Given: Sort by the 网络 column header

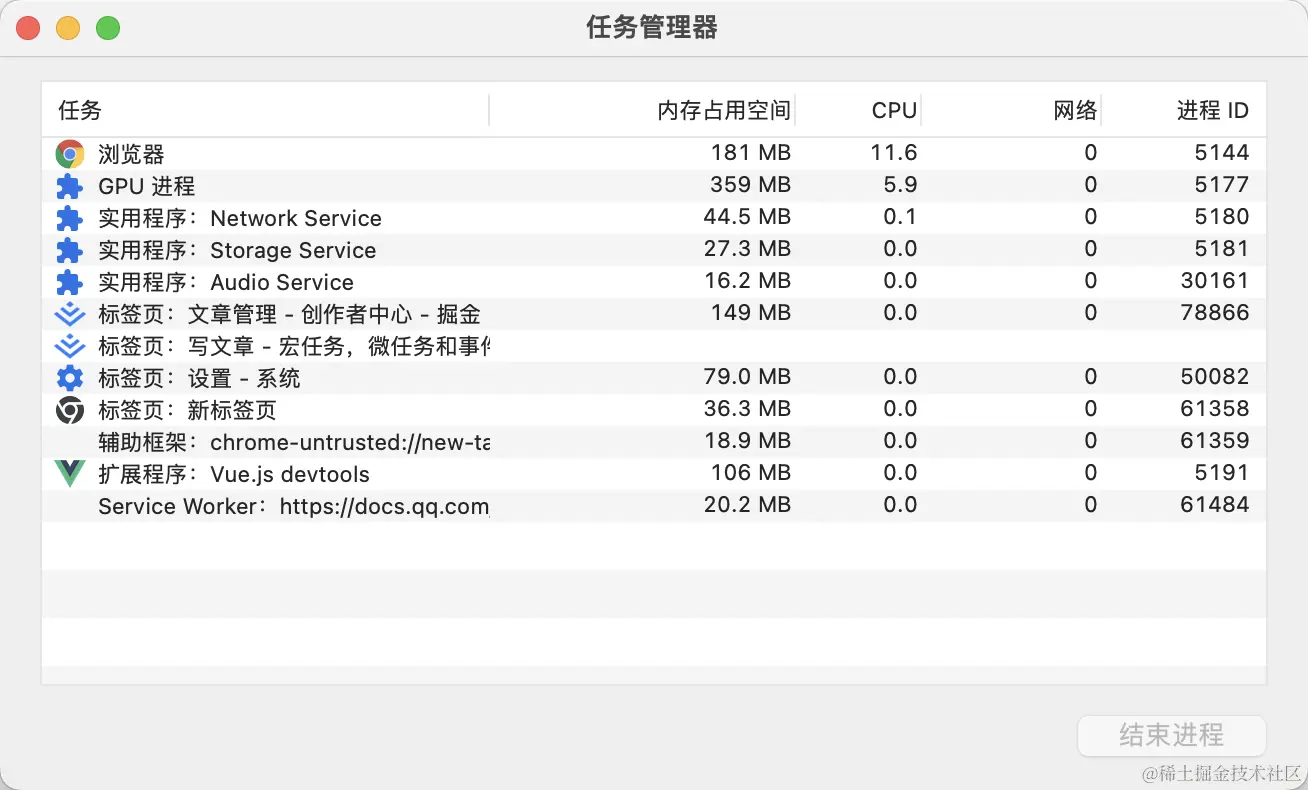Looking at the screenshot, I should point(1075,111).
